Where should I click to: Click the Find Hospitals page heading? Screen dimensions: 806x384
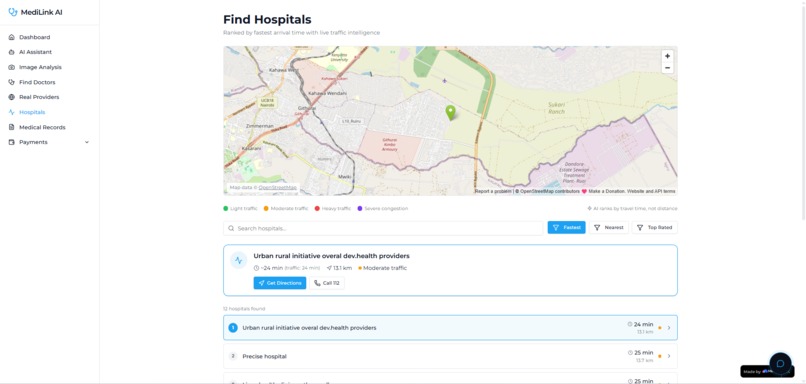click(267, 20)
